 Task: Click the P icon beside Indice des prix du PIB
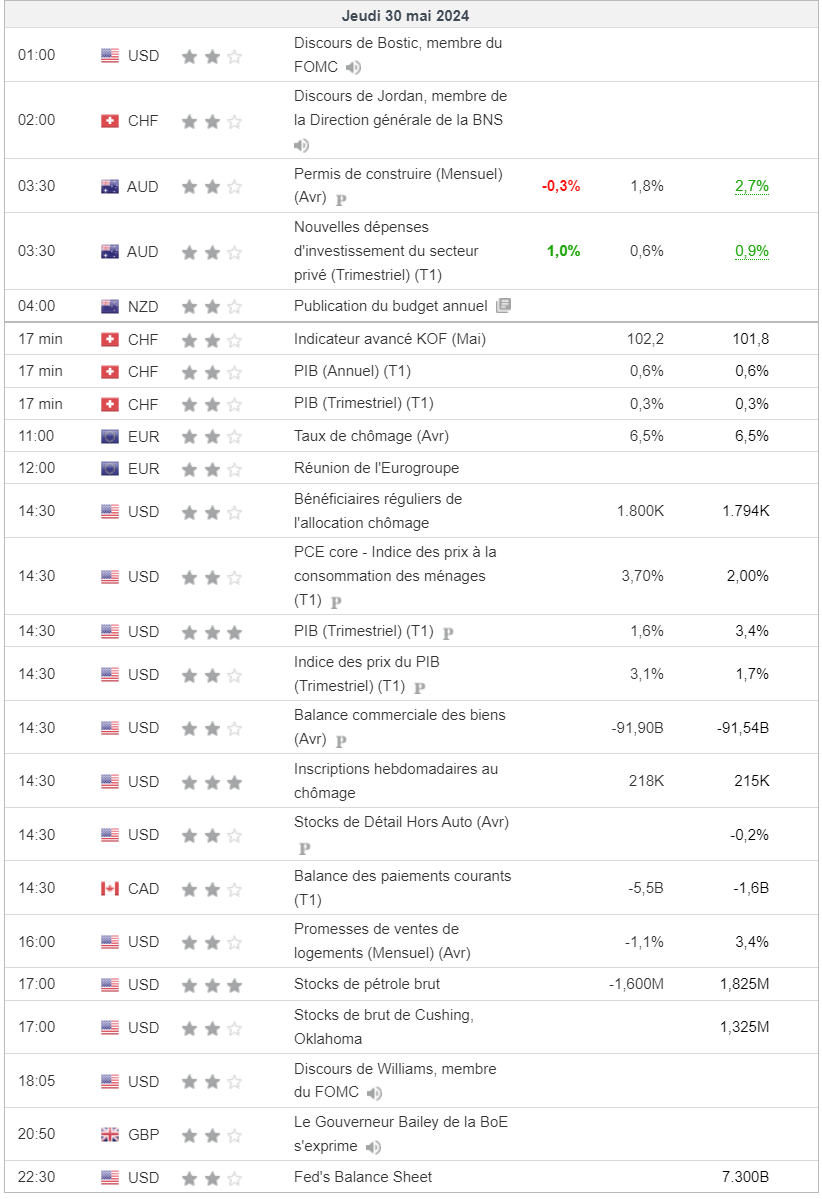coord(419,687)
